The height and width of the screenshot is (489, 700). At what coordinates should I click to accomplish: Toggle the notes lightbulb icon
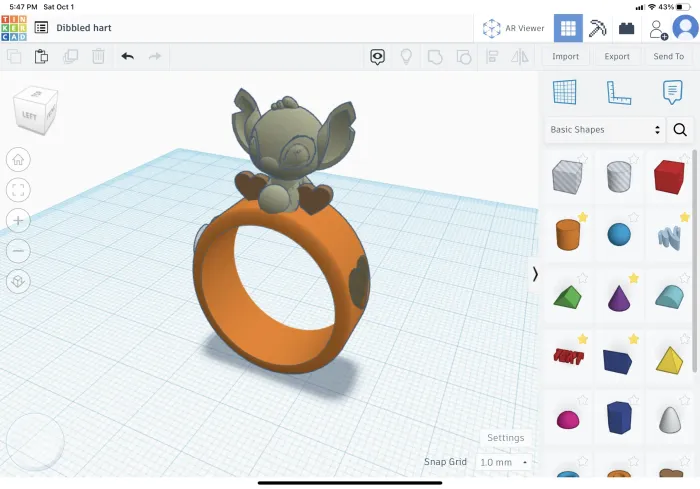coord(406,57)
